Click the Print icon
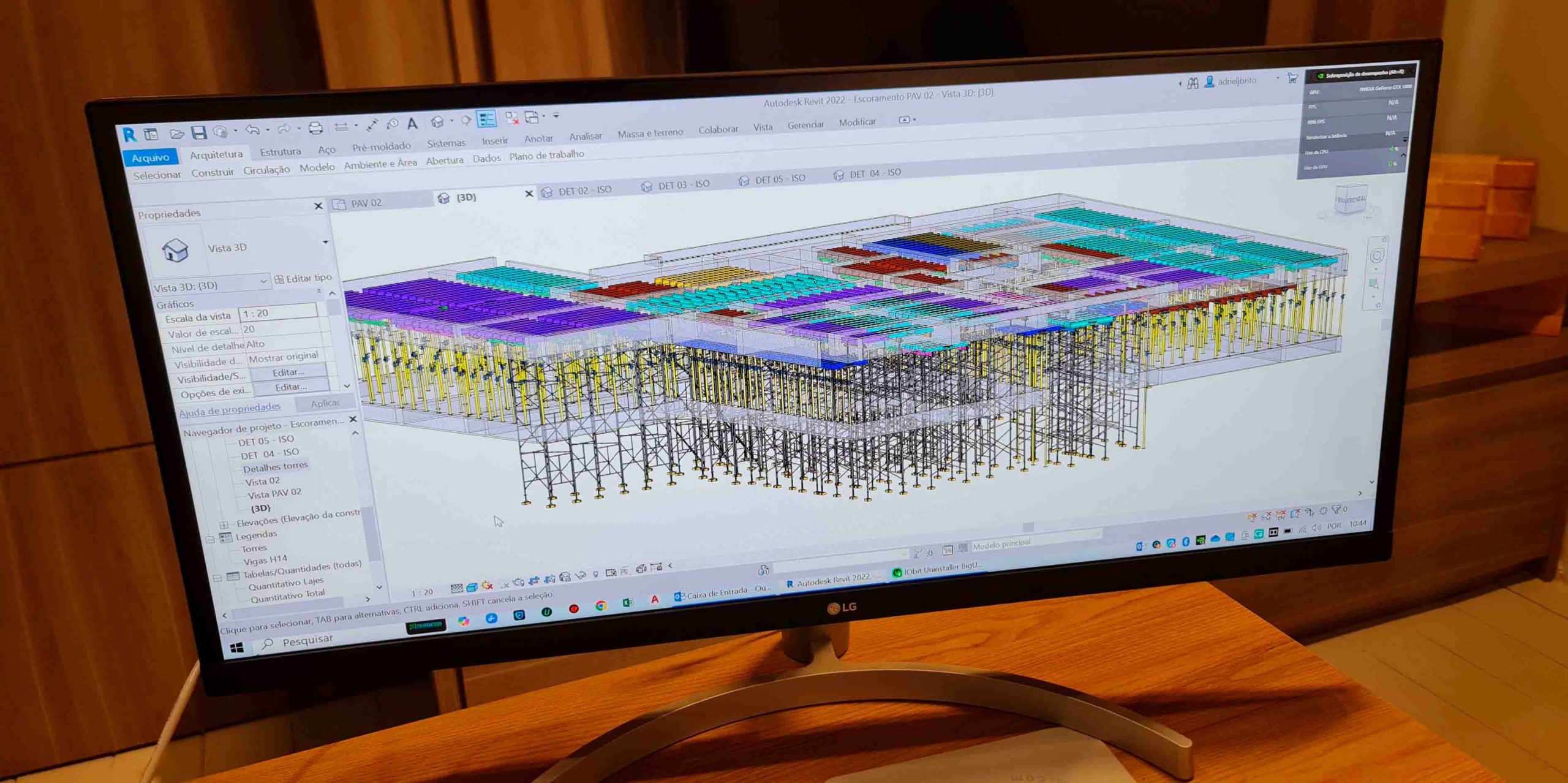 (x=315, y=127)
